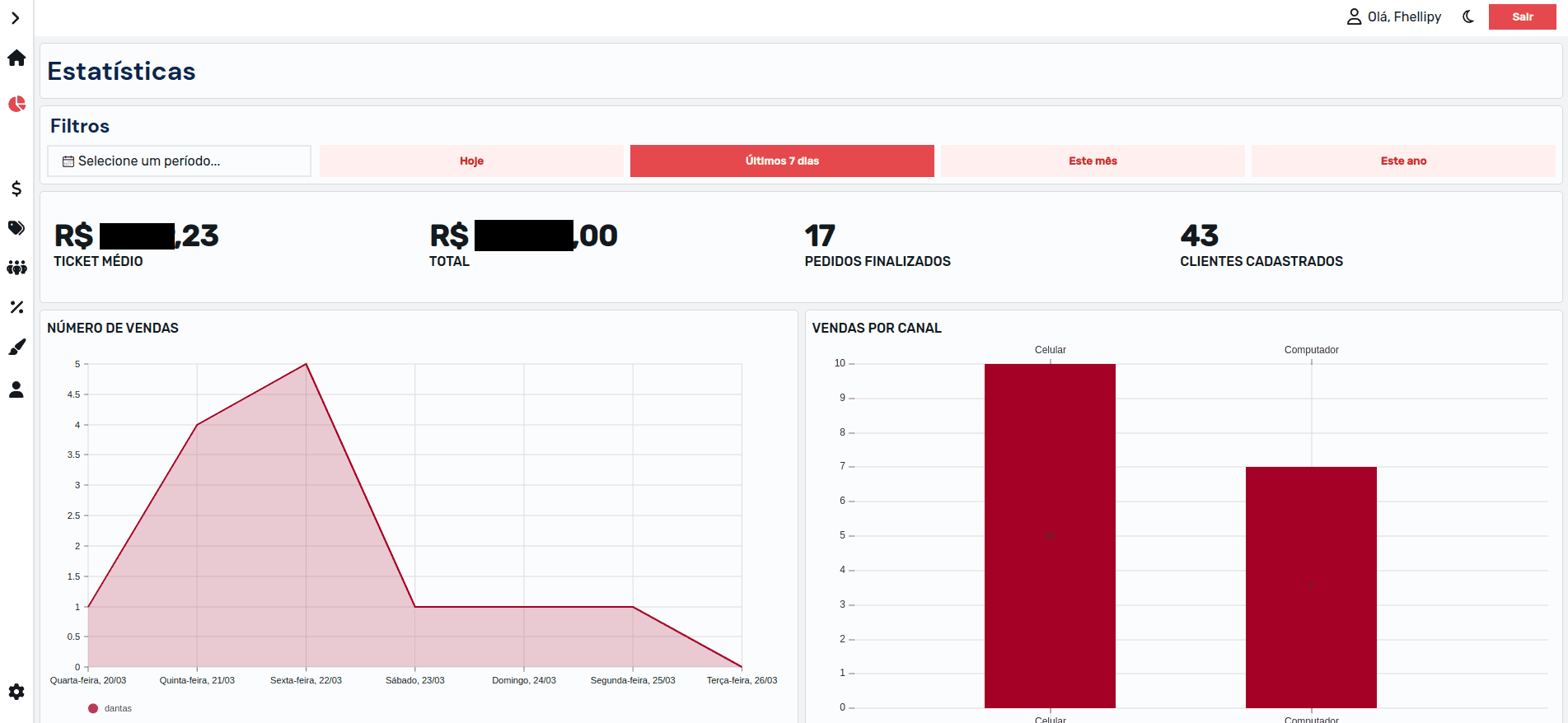The height and width of the screenshot is (723, 1568).
Task: Click the Celular bar in channel chart
Action: point(1050,535)
